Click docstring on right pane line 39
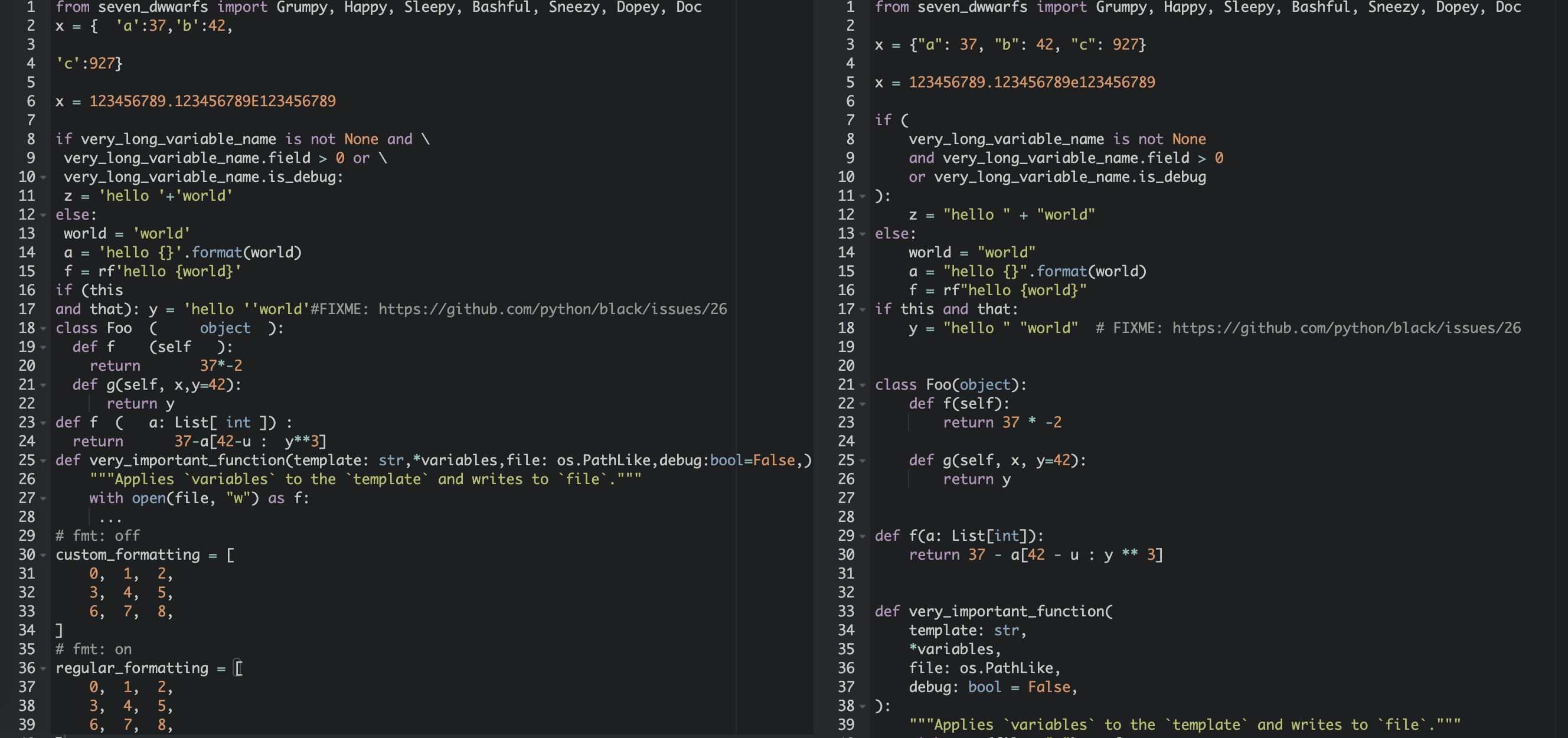Image resolution: width=1568 pixels, height=738 pixels. pos(1184,724)
